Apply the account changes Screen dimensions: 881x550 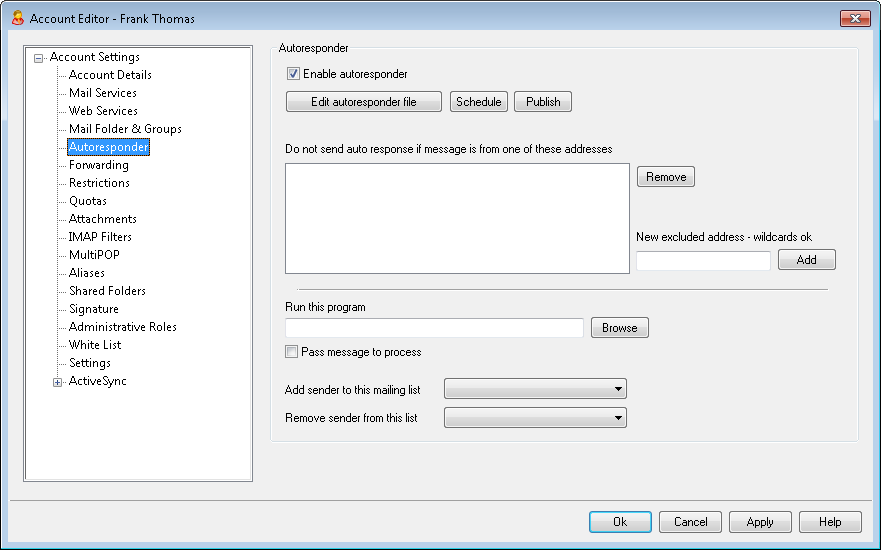(x=760, y=522)
